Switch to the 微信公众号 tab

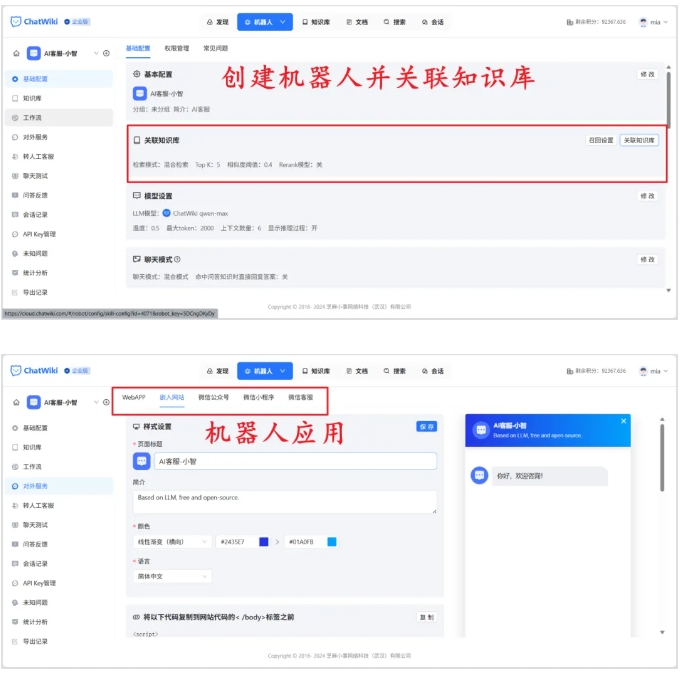coord(213,397)
